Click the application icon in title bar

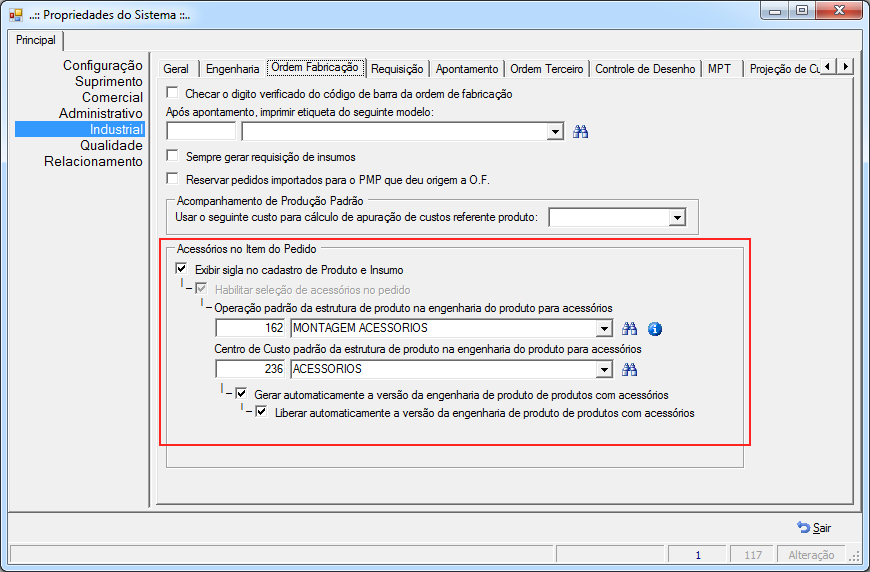tap(16, 15)
